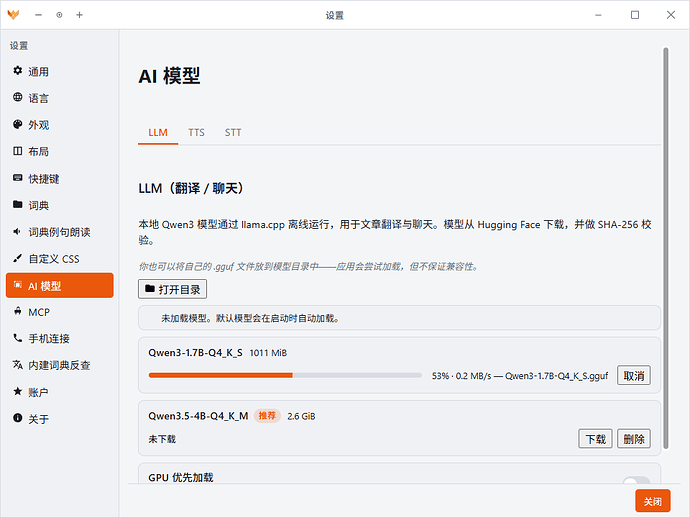This screenshot has height=517, width=690.
Task: Click the translate icon beside 内建词典反查
Action: click(18, 364)
